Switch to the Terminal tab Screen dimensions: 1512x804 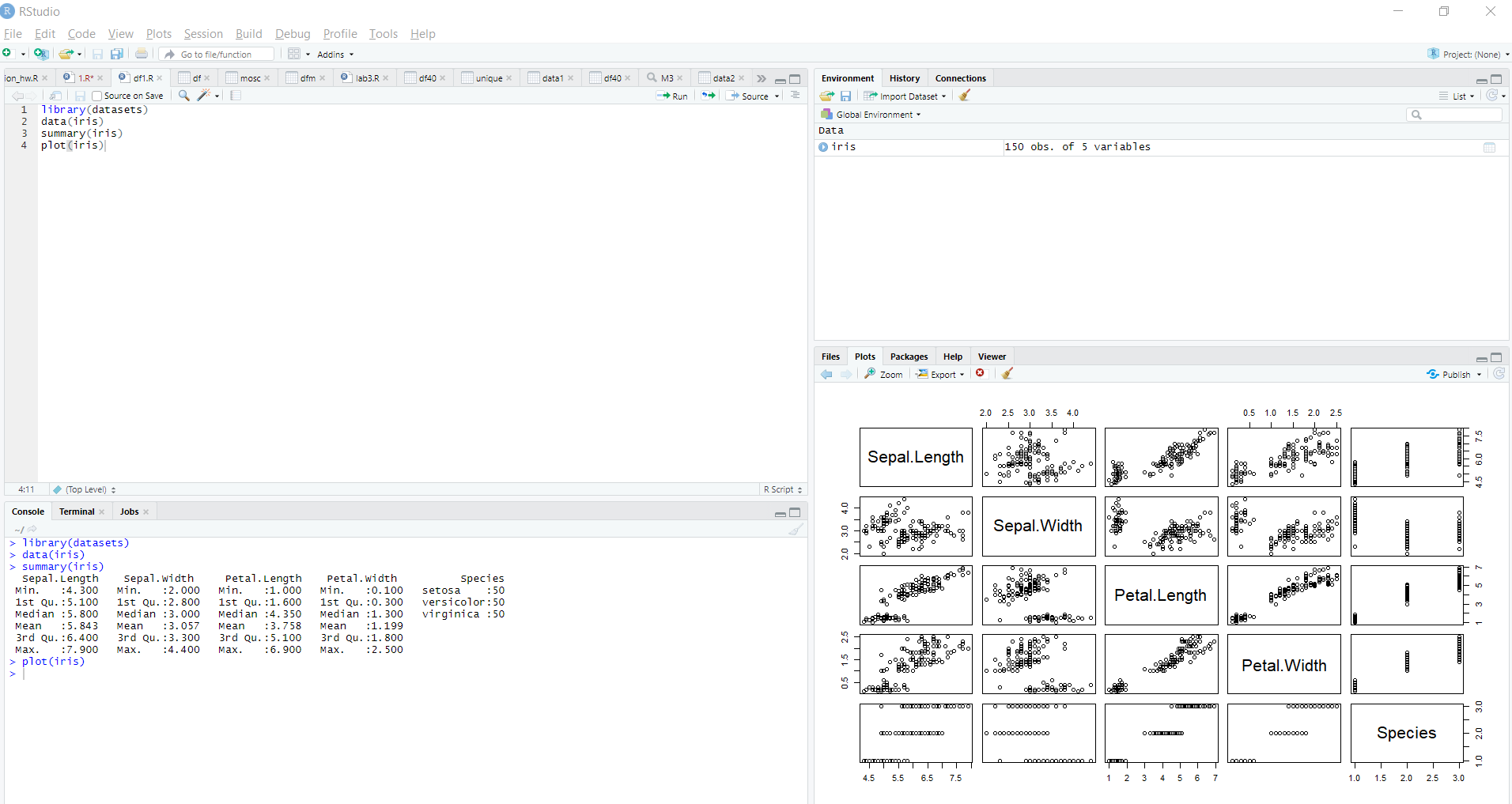[77, 511]
